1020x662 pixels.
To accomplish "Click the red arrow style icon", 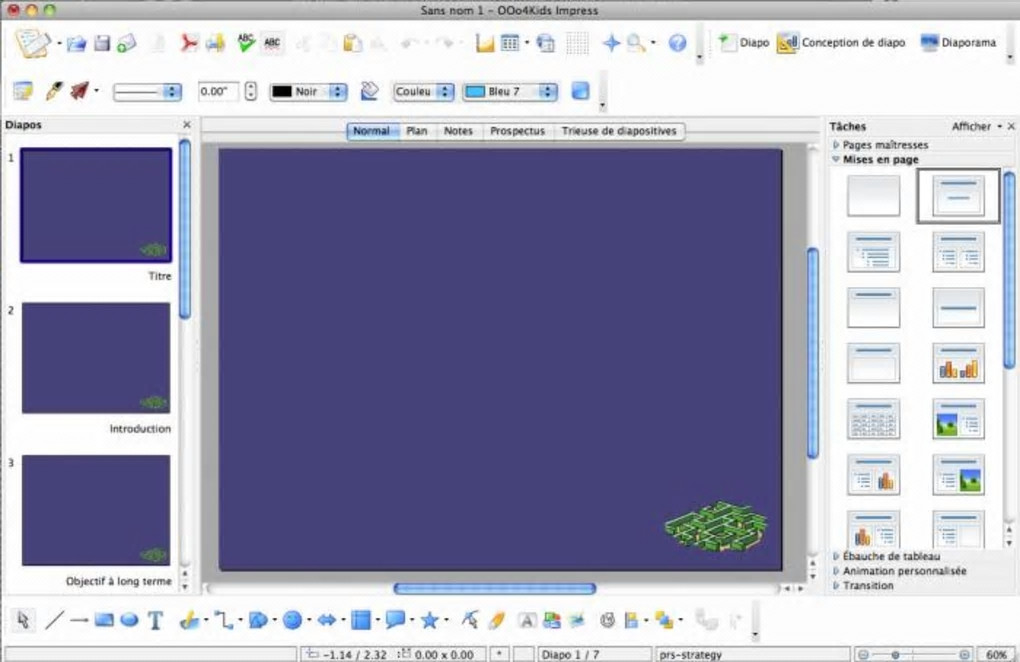I will (x=79, y=91).
